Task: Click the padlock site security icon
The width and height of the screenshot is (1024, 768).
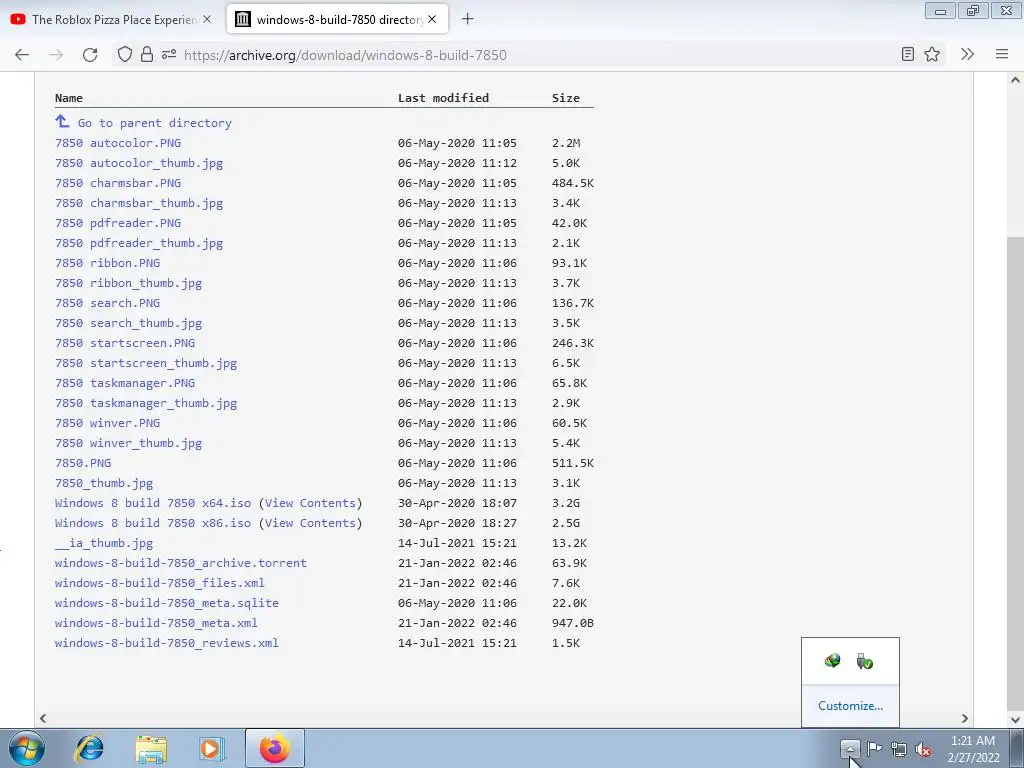Action: [147, 55]
